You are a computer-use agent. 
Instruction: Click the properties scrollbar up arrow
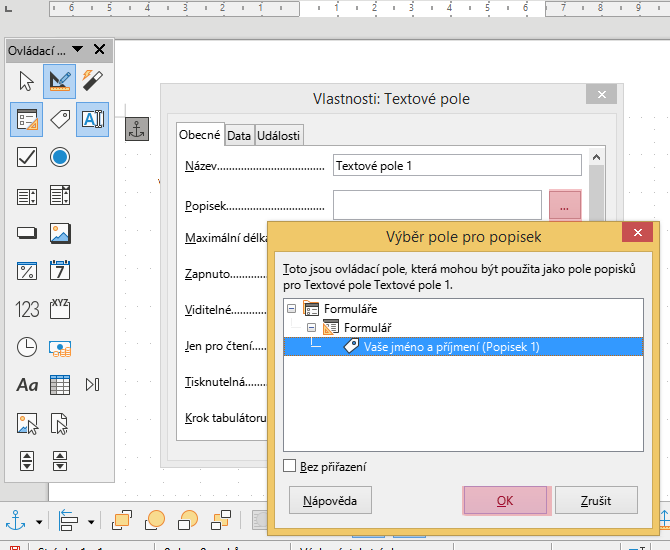tap(597, 157)
